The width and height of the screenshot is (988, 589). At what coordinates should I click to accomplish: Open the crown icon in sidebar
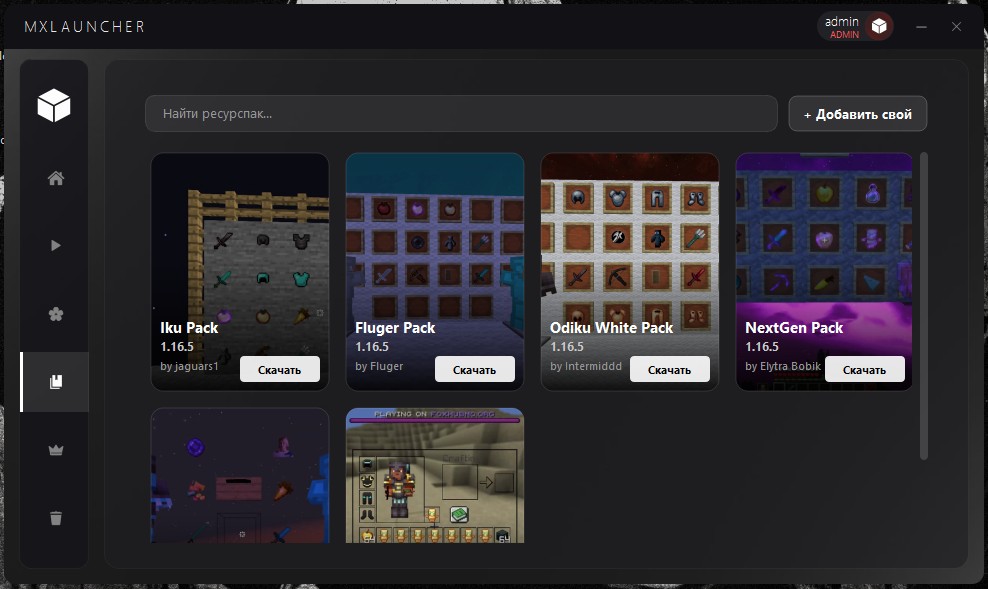tap(56, 450)
